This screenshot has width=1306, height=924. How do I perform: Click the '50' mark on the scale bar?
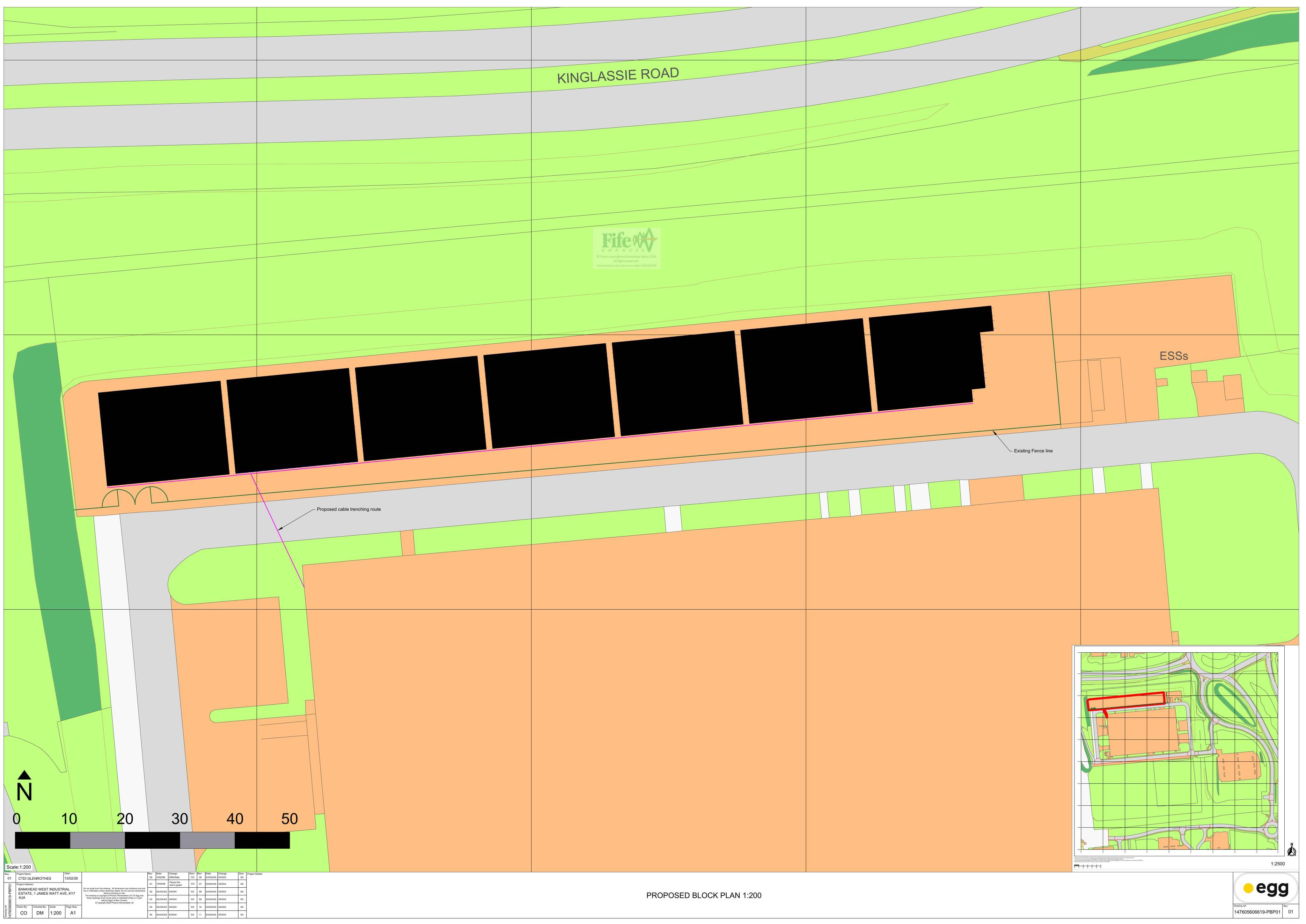click(x=290, y=819)
